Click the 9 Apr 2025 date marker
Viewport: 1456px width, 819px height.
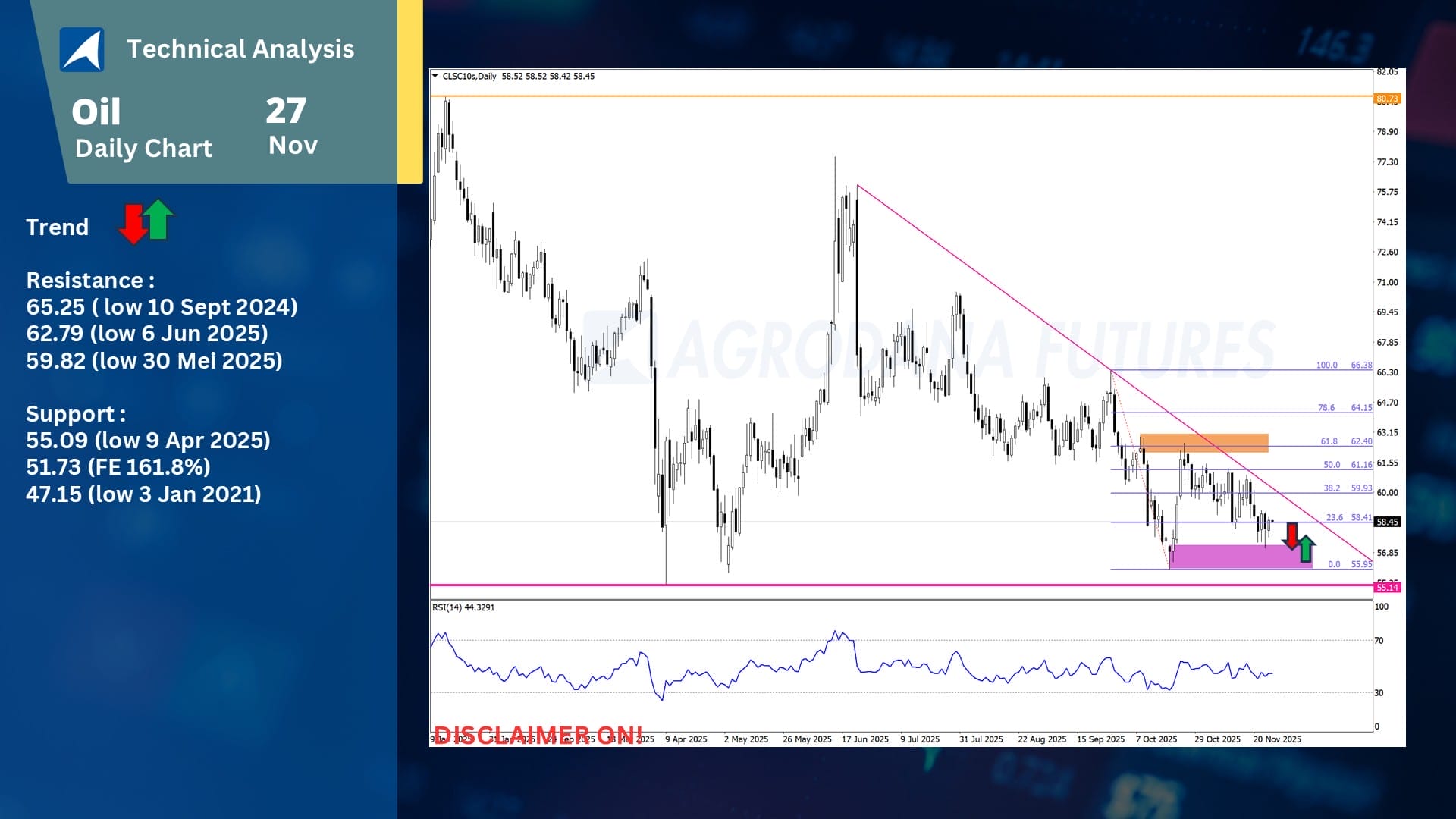pos(686,739)
